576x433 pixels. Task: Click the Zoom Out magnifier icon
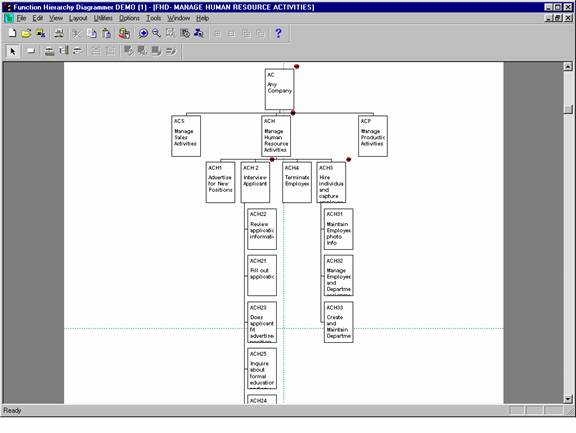point(156,33)
